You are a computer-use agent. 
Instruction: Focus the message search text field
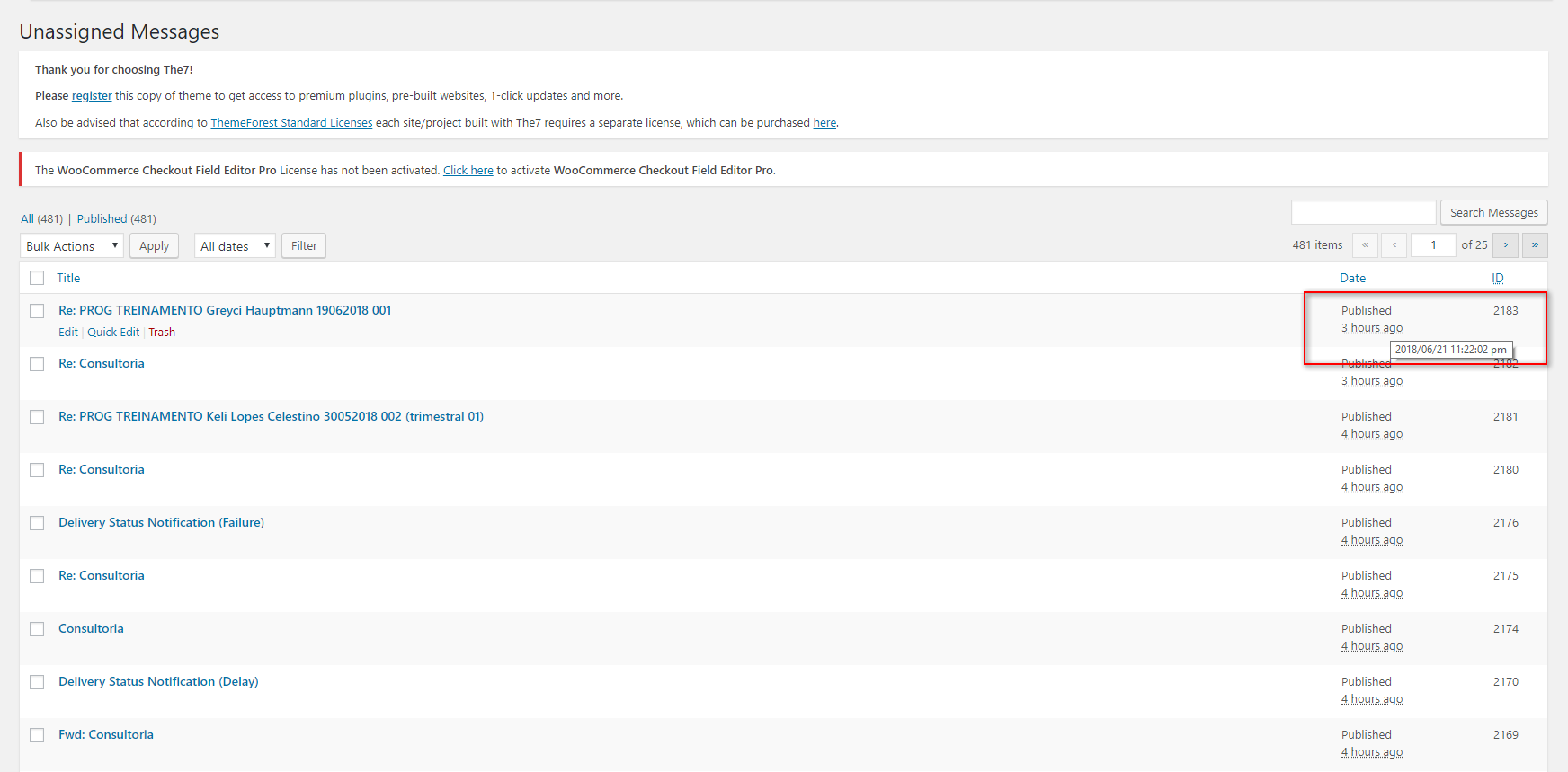click(1363, 213)
